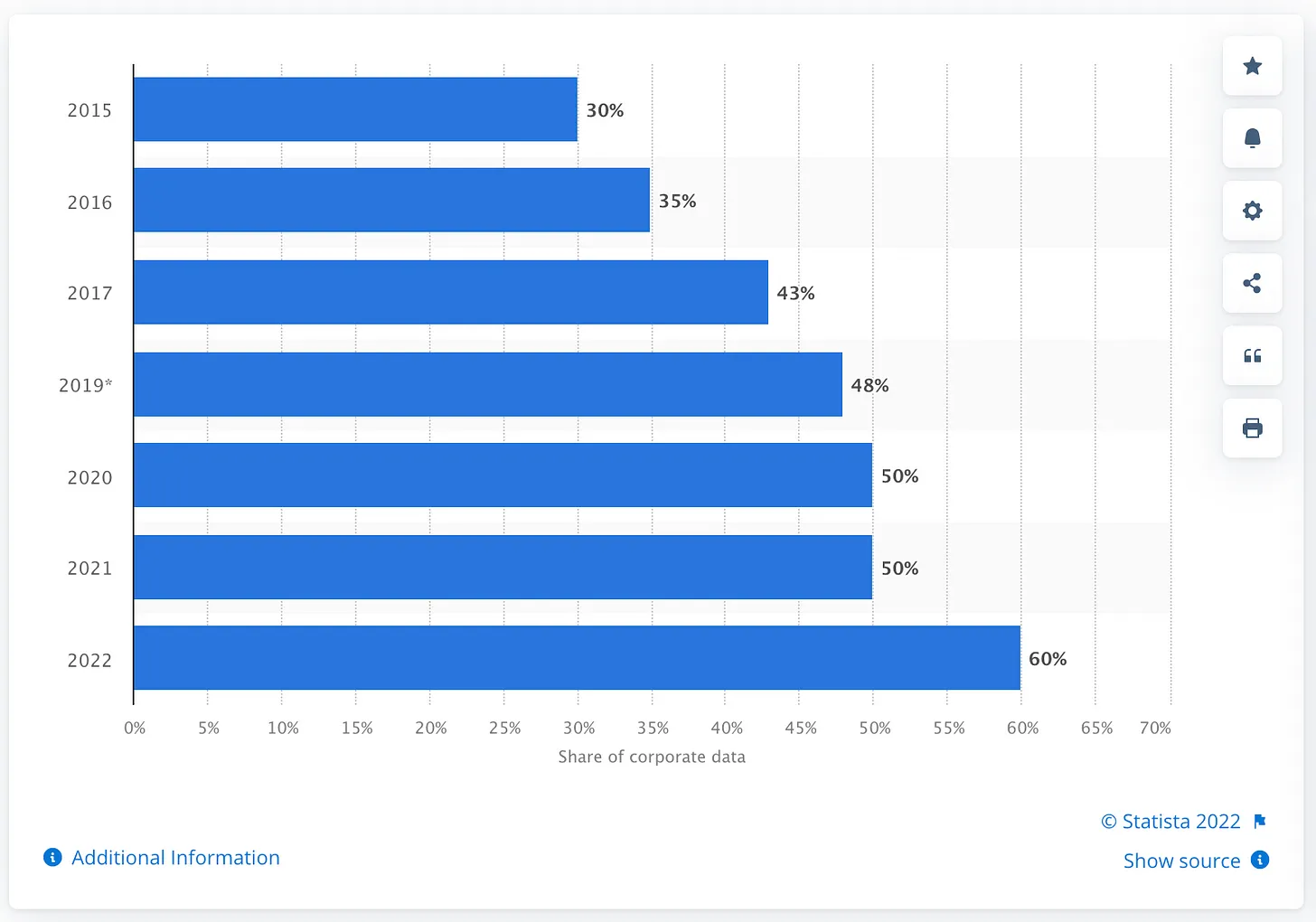
Task: Open the quotation citation icon
Action: pyautogui.click(x=1252, y=355)
